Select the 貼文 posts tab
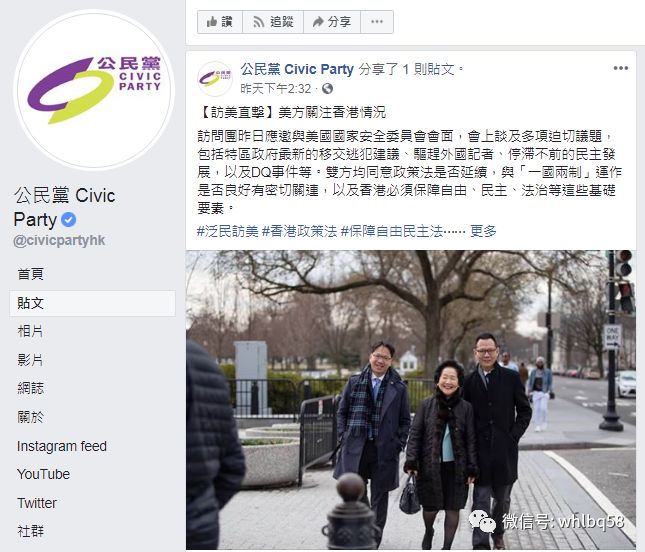 coord(93,304)
